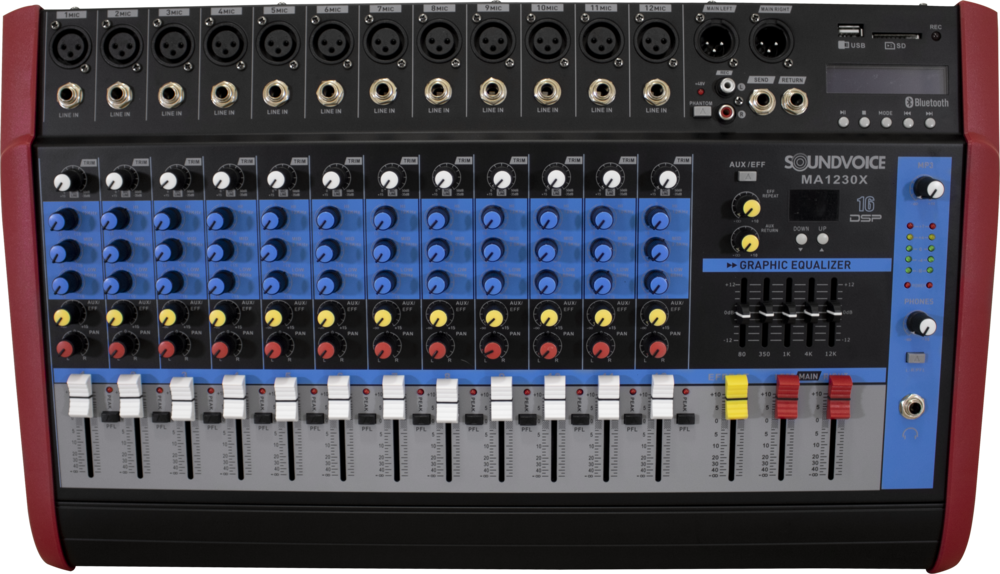The image size is (1000, 574).
Task: Click the 6 MIC XLR input
Action: (332, 43)
